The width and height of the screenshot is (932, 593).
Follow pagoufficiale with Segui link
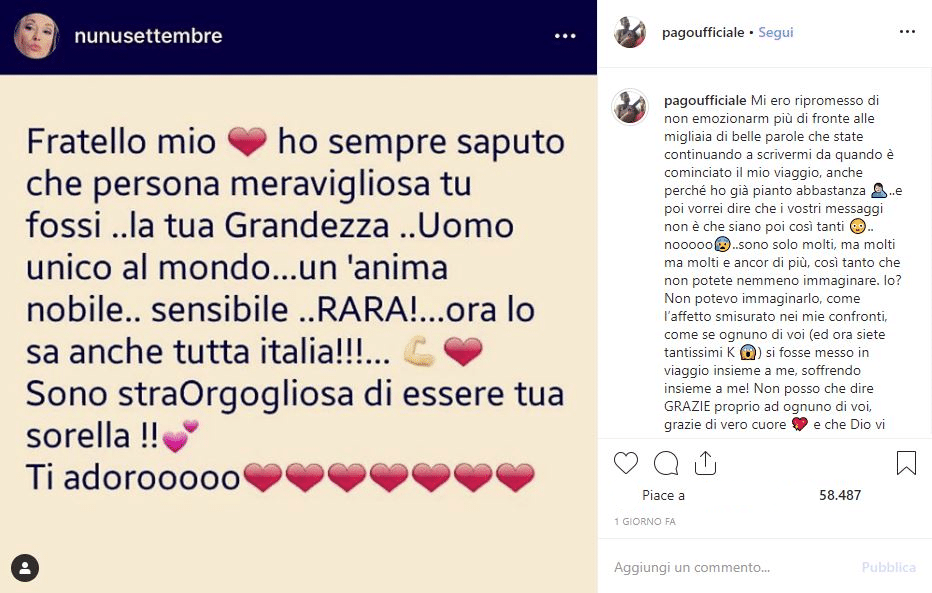[775, 32]
